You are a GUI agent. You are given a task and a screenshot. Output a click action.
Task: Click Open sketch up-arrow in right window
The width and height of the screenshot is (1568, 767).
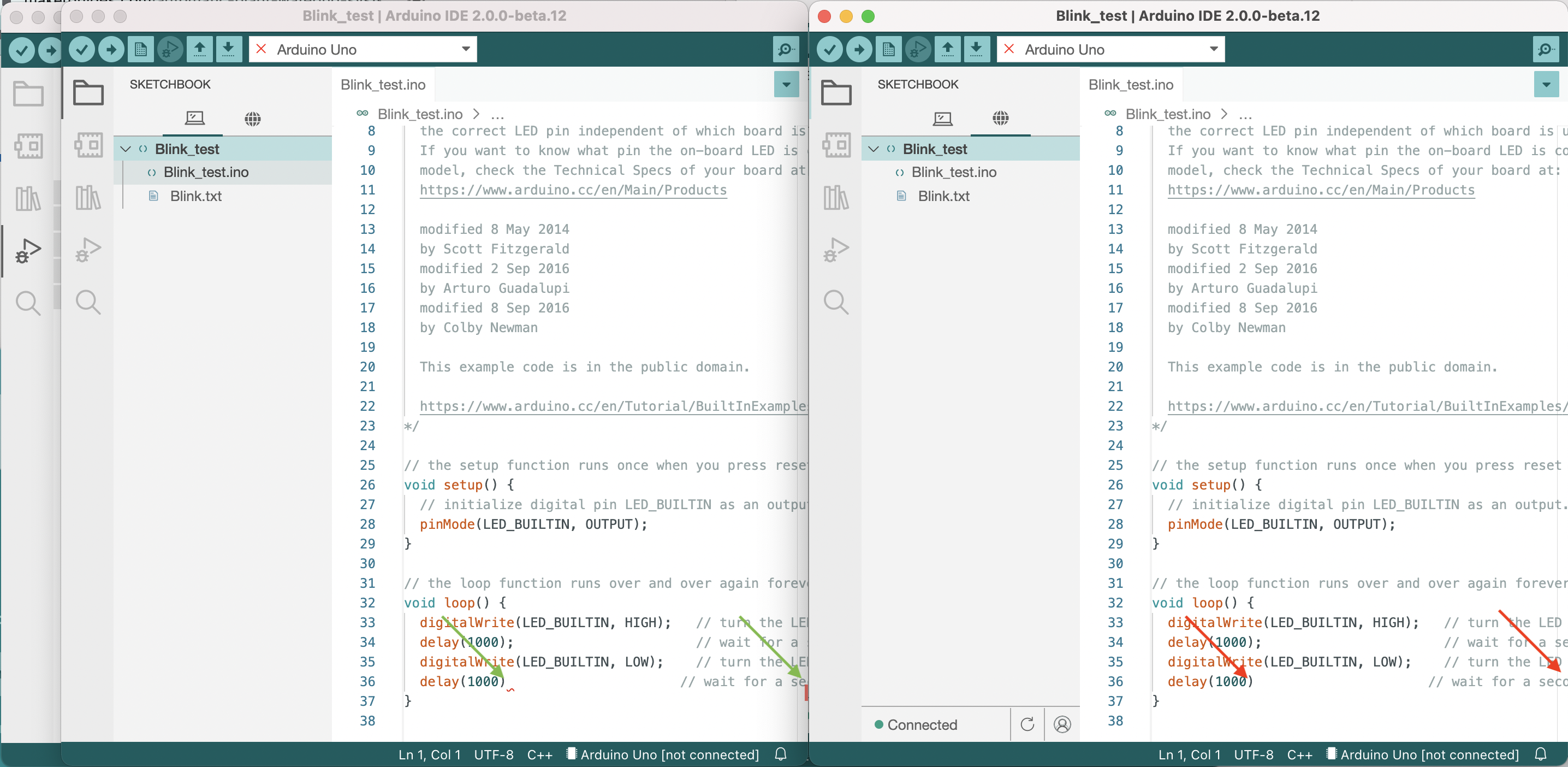coord(947,49)
